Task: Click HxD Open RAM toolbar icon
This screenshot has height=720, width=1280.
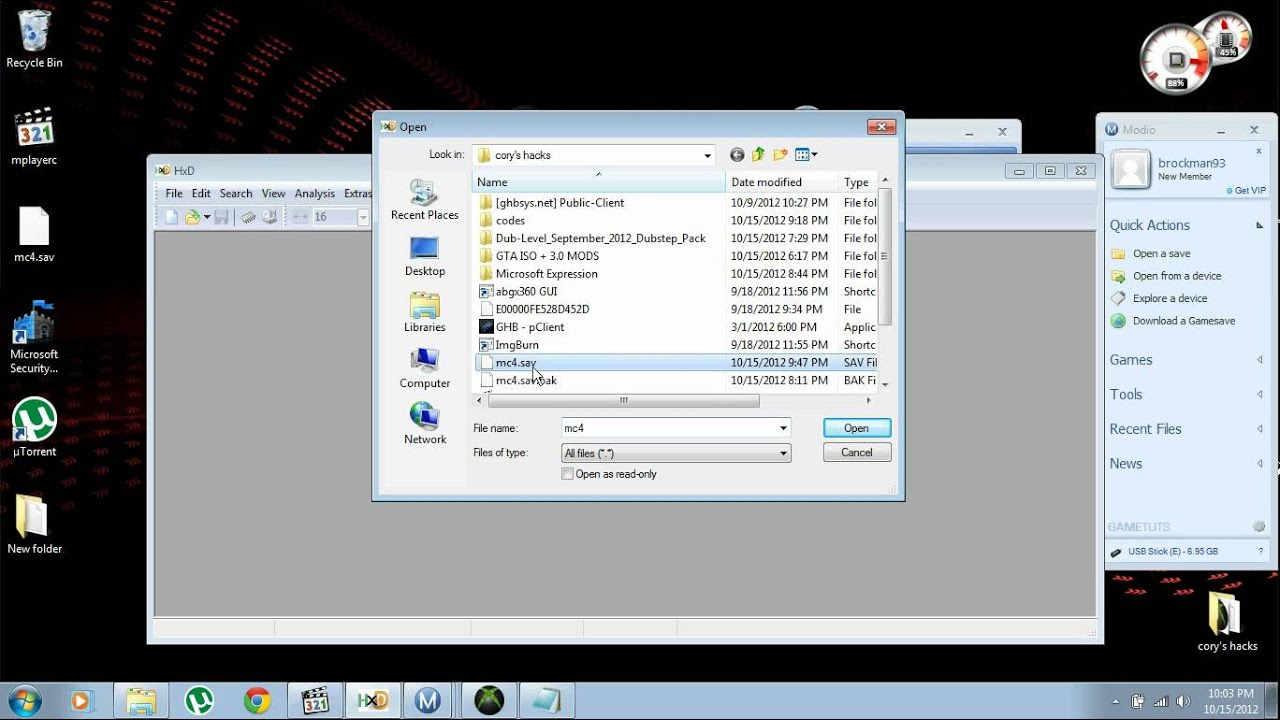Action: pyautogui.click(x=248, y=217)
